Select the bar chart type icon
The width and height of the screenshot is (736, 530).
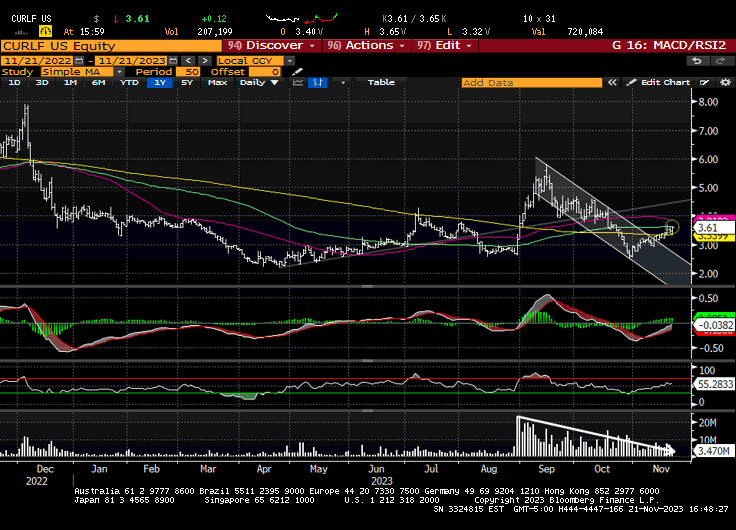click(318, 83)
